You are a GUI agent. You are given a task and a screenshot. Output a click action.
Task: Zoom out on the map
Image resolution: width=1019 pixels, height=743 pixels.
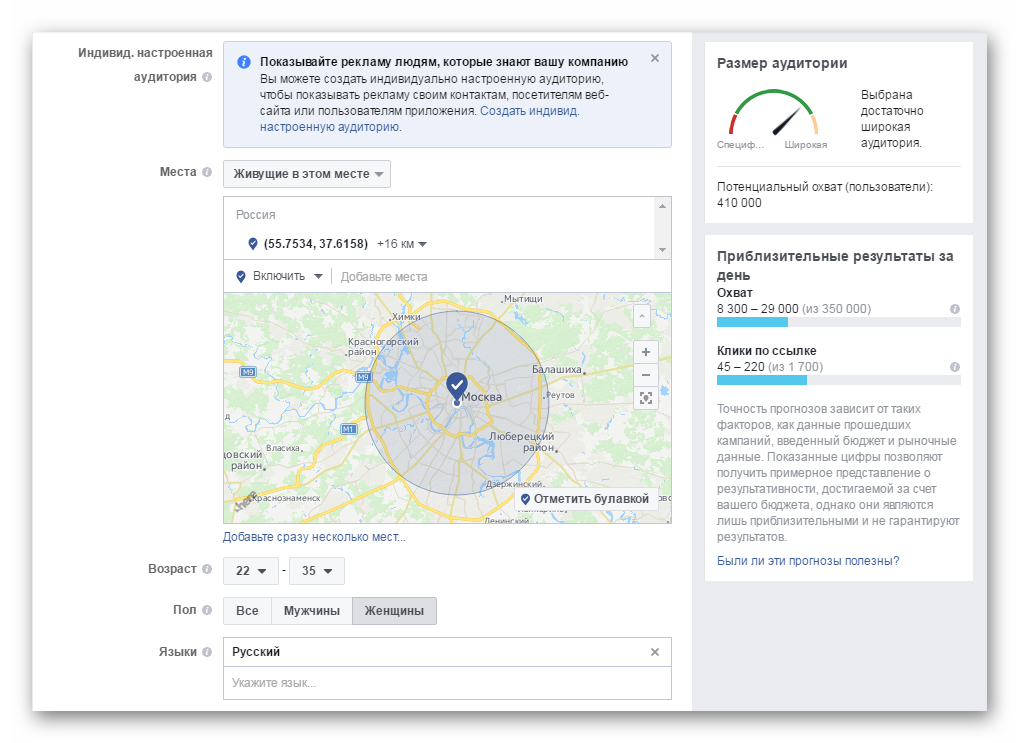[645, 375]
